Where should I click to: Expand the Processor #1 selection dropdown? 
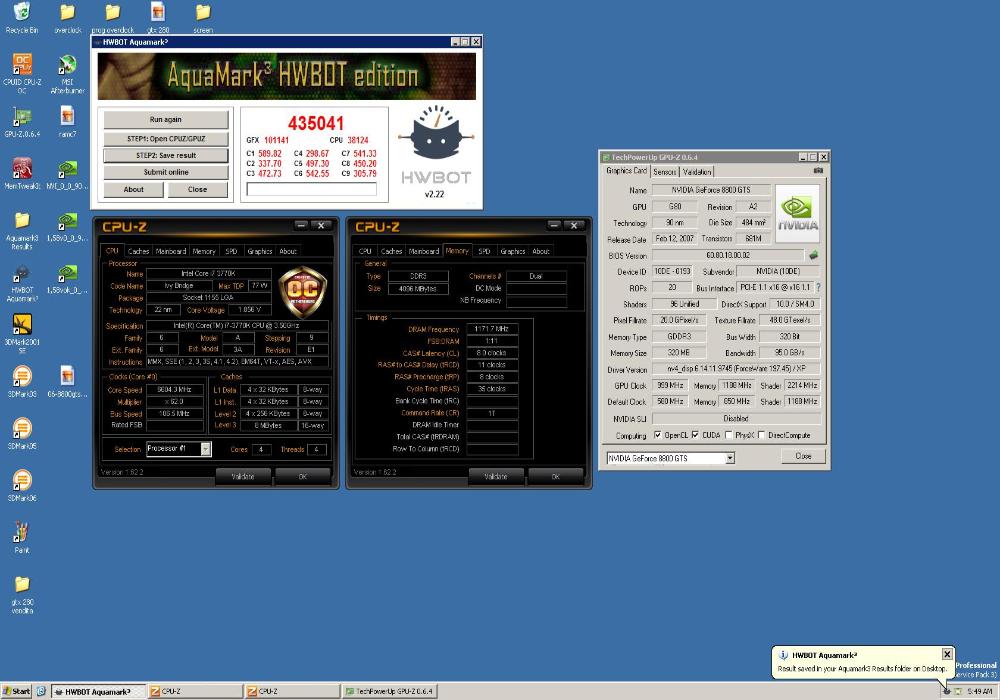(x=205, y=449)
